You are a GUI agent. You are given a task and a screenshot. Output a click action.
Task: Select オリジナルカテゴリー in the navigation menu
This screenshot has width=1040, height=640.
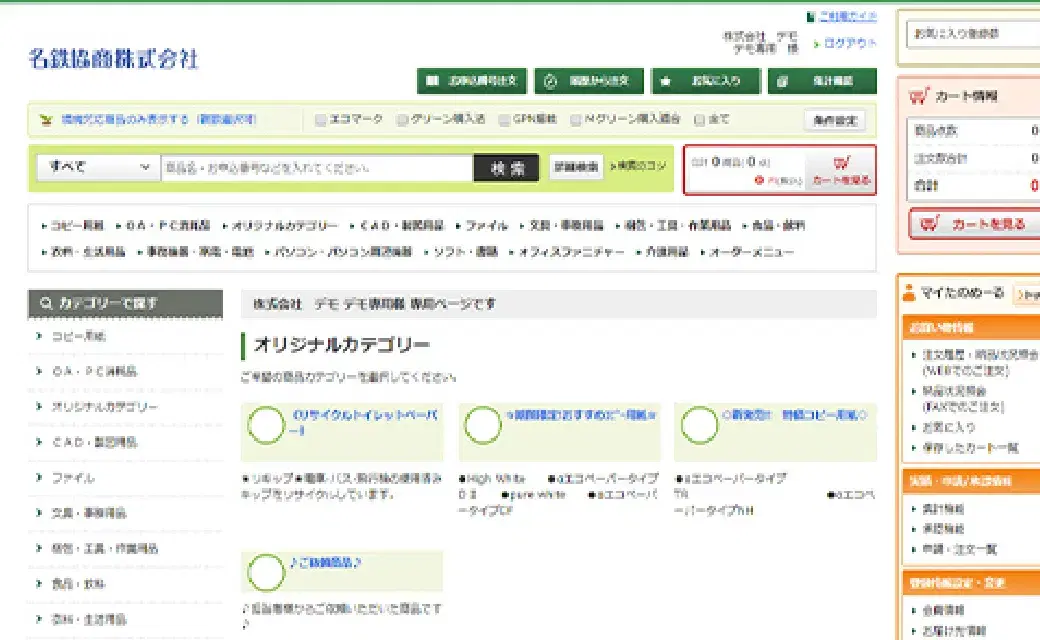284,226
